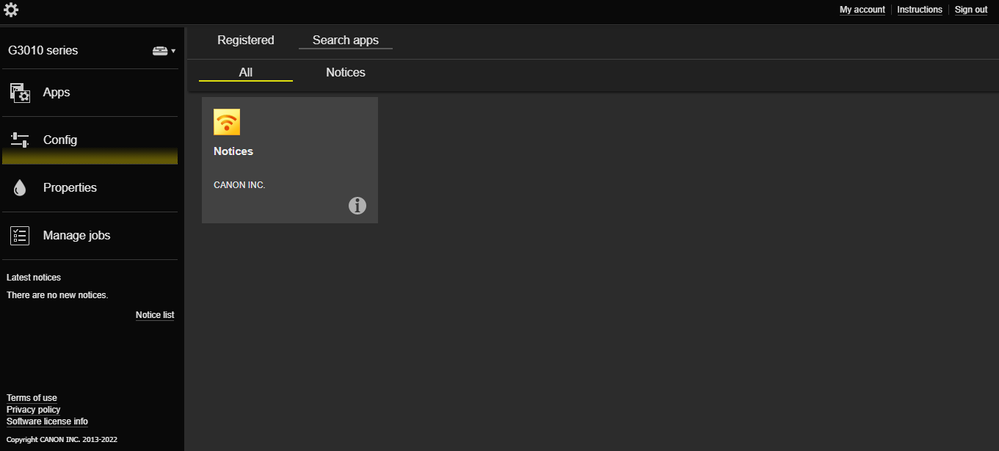Open the Properties menu label
The height and width of the screenshot is (451, 999).
pyautogui.click(x=70, y=188)
